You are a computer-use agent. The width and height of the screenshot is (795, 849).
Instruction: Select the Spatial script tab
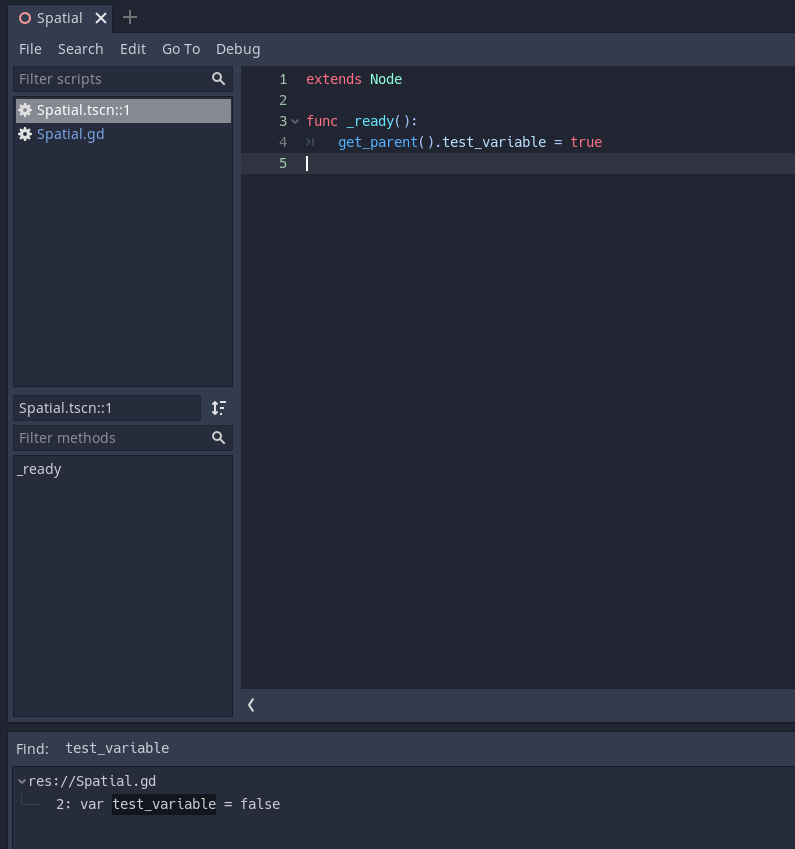[x=60, y=17]
